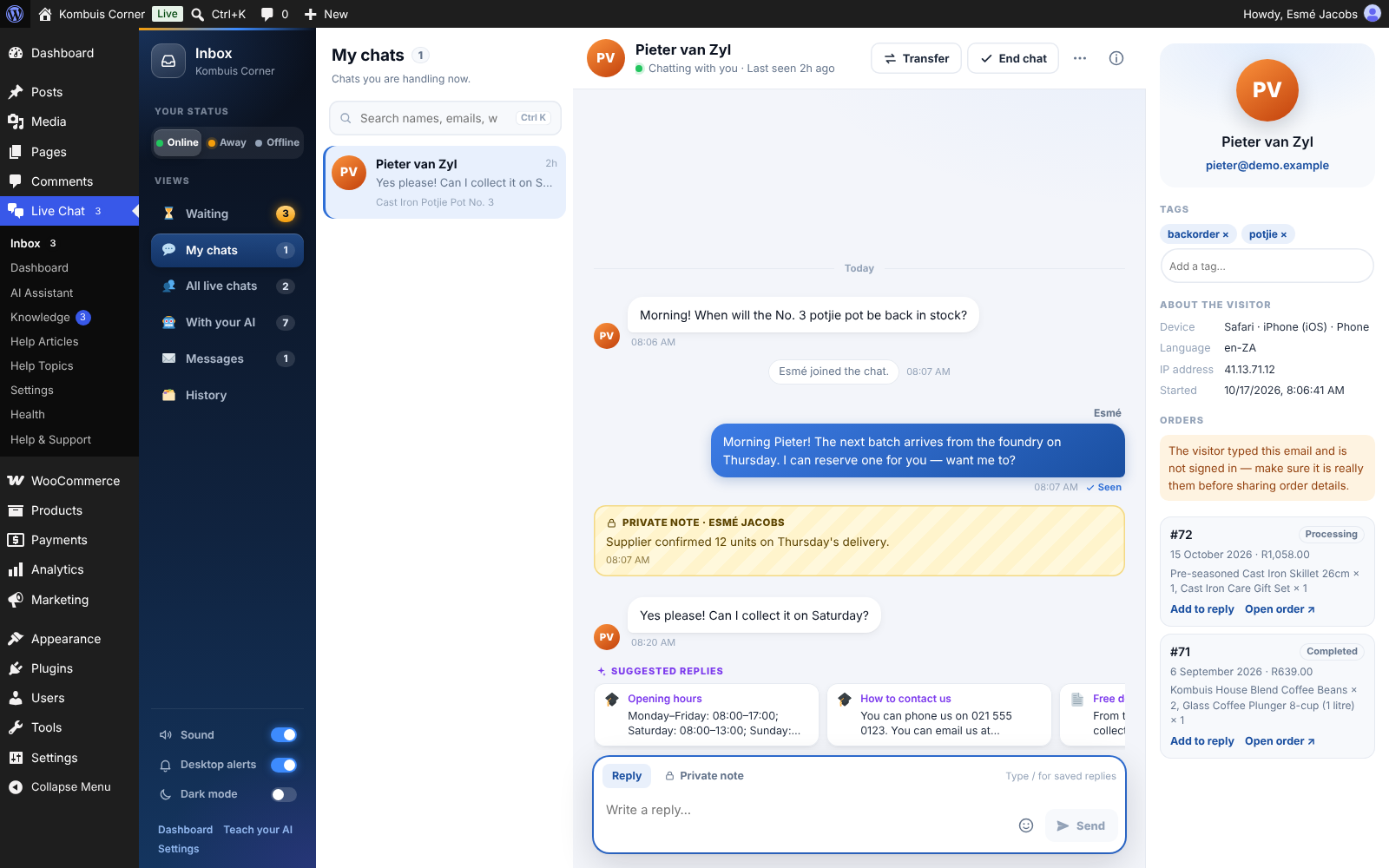Open the Waiting view
The image size is (1389, 868).
[x=227, y=214]
